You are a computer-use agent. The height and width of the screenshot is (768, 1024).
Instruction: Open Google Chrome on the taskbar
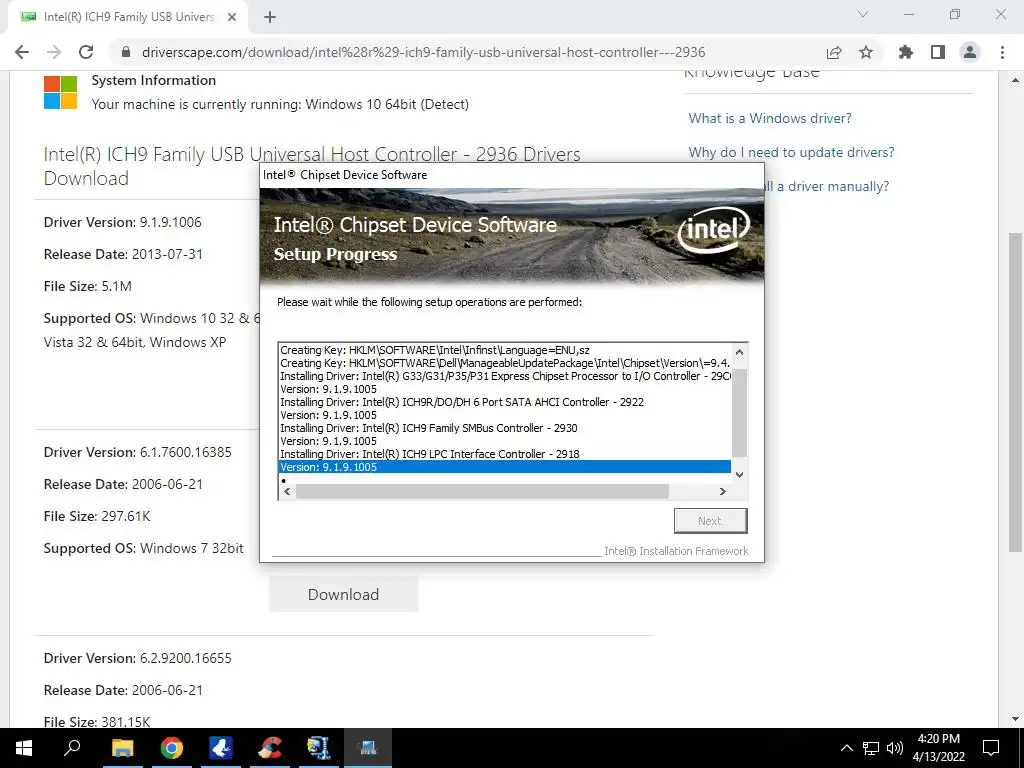172,748
